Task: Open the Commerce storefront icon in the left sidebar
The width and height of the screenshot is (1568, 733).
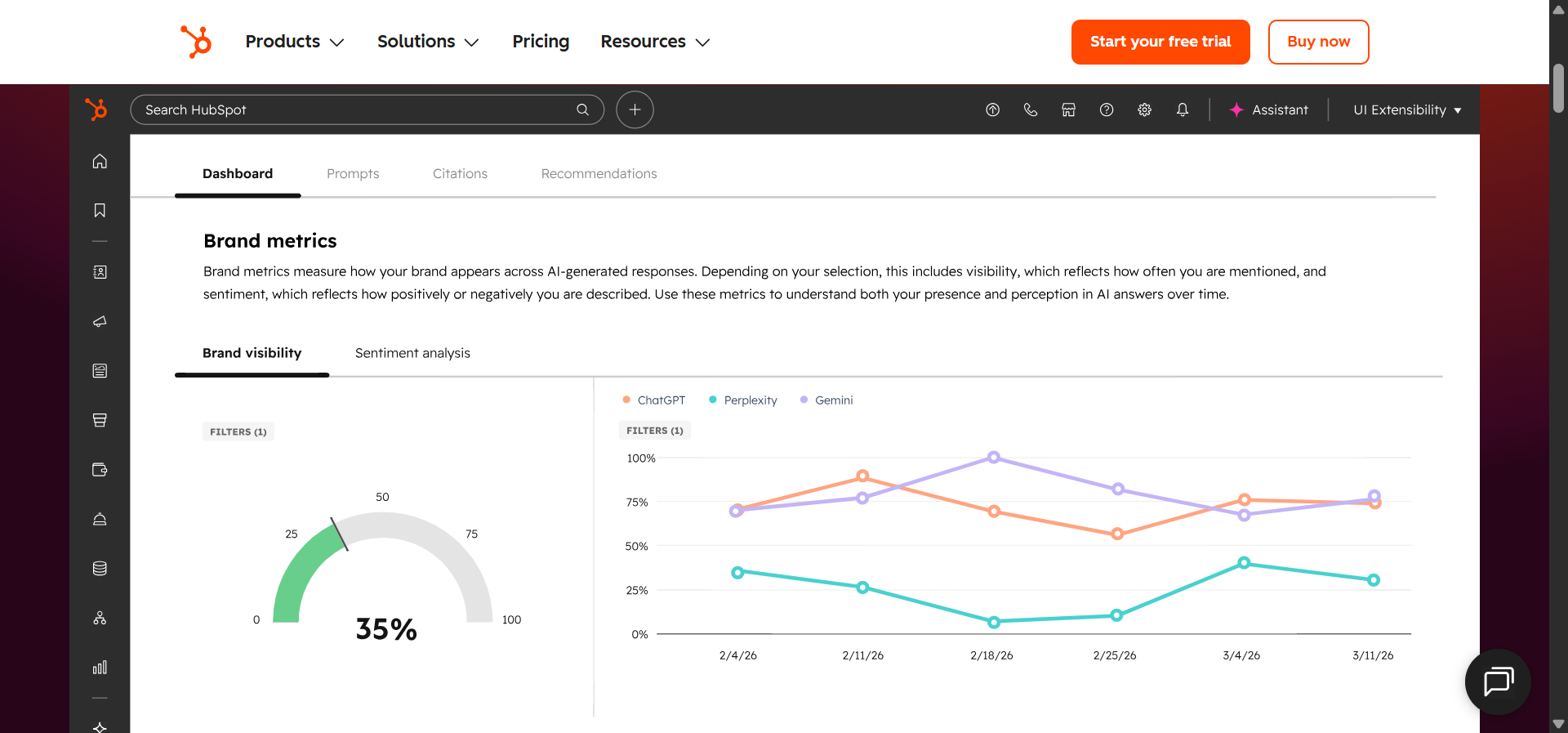Action: point(100,420)
